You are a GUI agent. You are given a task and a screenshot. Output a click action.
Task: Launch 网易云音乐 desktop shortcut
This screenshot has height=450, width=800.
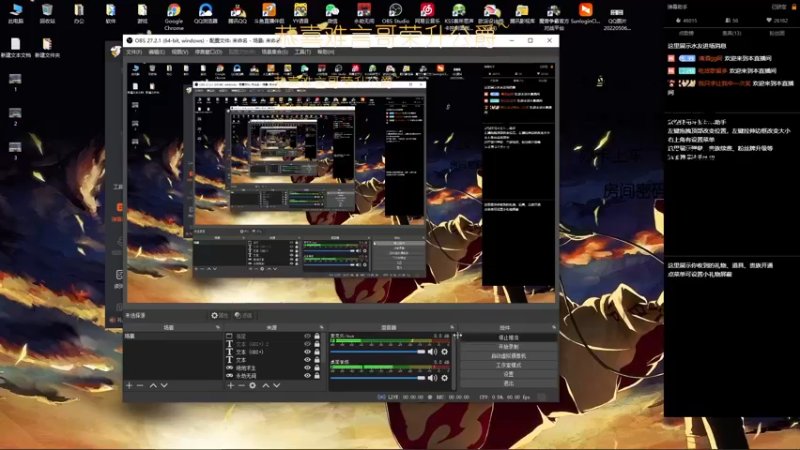pos(427,14)
